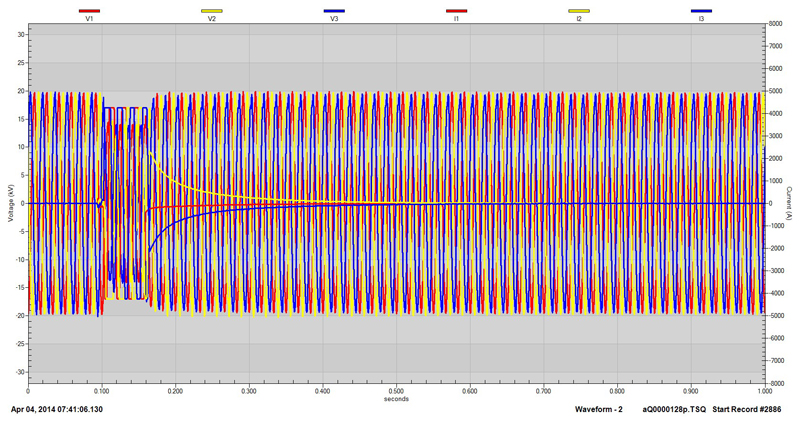The image size is (800, 424).
Task: Click the red I1 legend swatch
Action: [x=457, y=10]
